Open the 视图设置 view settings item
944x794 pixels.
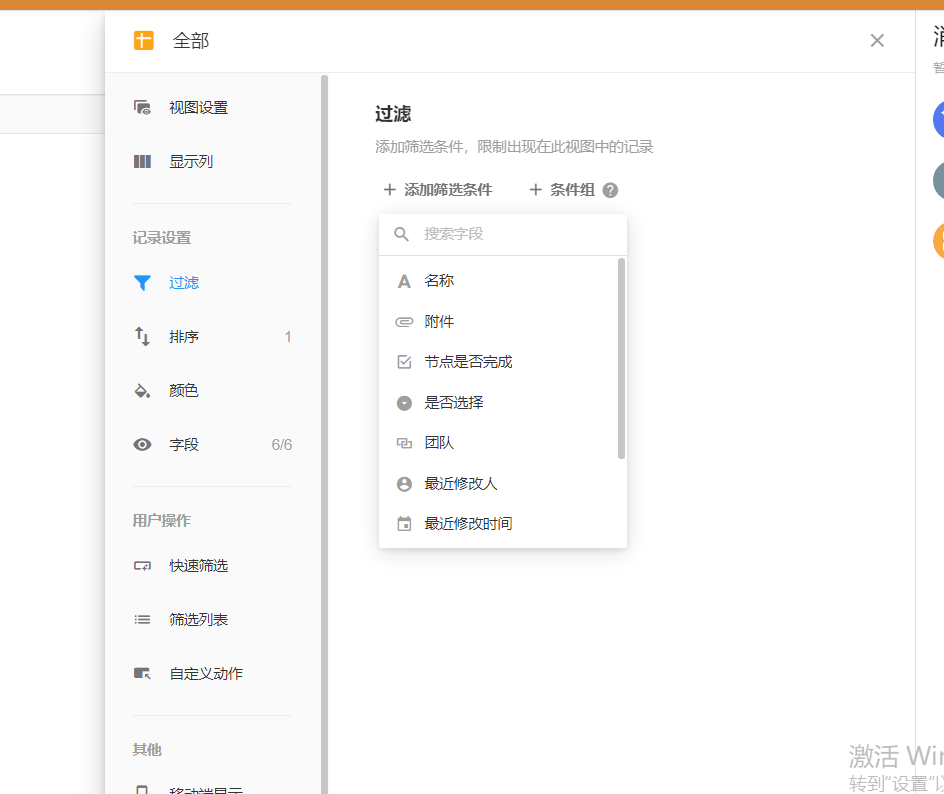[198, 108]
